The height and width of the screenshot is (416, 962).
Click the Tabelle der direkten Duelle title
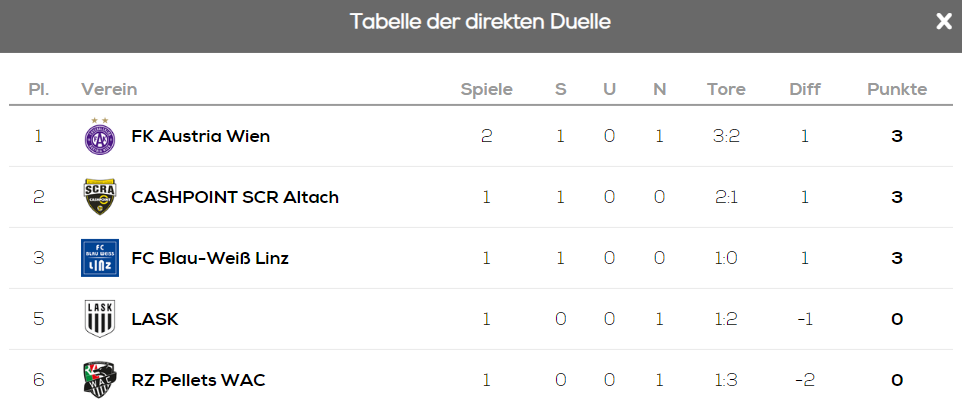pyautogui.click(x=480, y=22)
